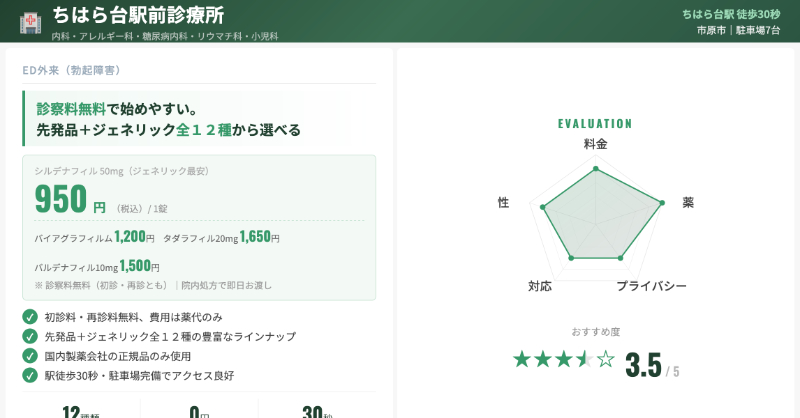
Task: Select the 料金 label on radar chart
Action: (x=595, y=144)
